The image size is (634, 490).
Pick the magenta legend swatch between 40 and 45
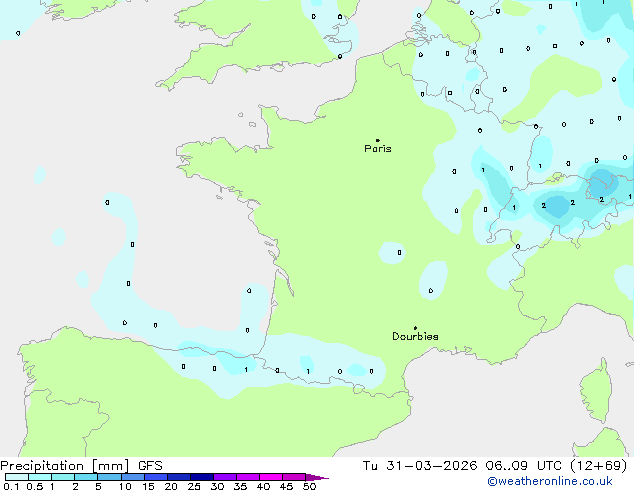pos(271,477)
